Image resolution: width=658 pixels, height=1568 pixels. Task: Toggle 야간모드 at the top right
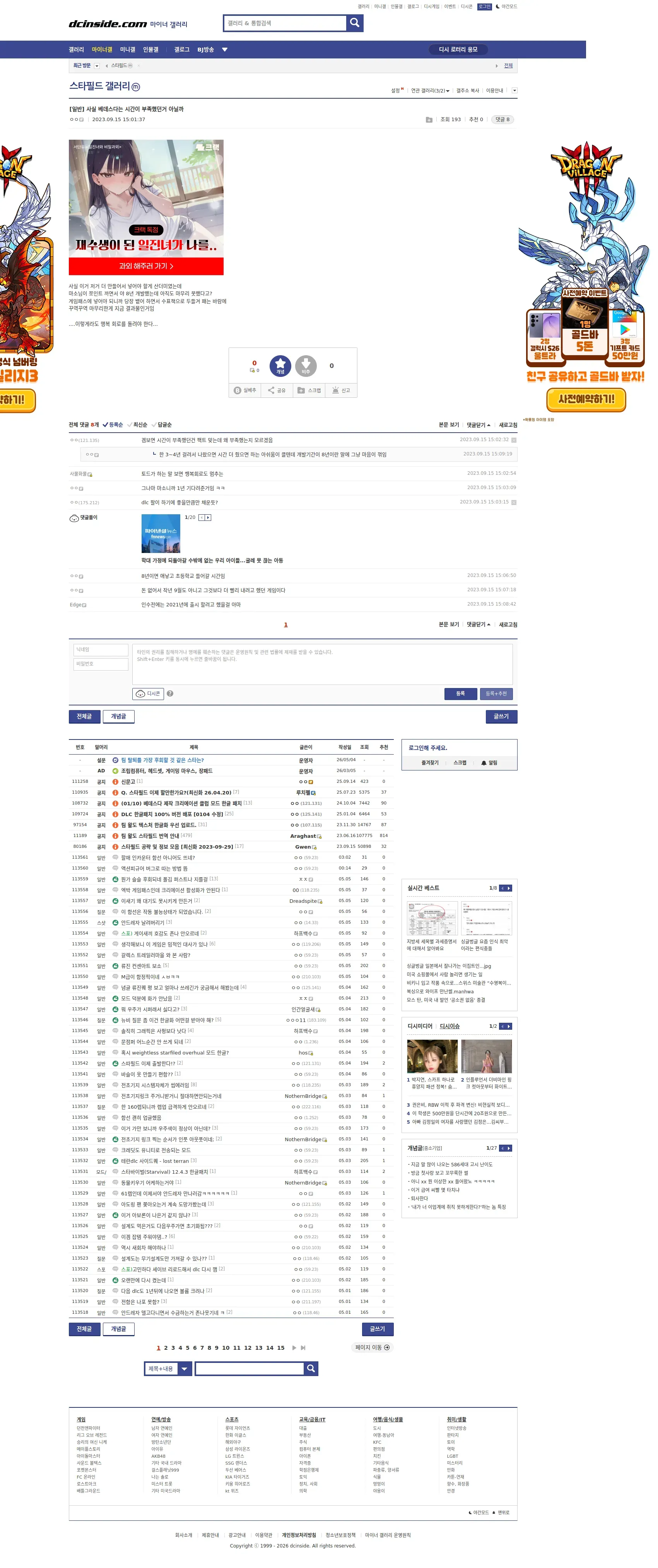click(x=506, y=7)
